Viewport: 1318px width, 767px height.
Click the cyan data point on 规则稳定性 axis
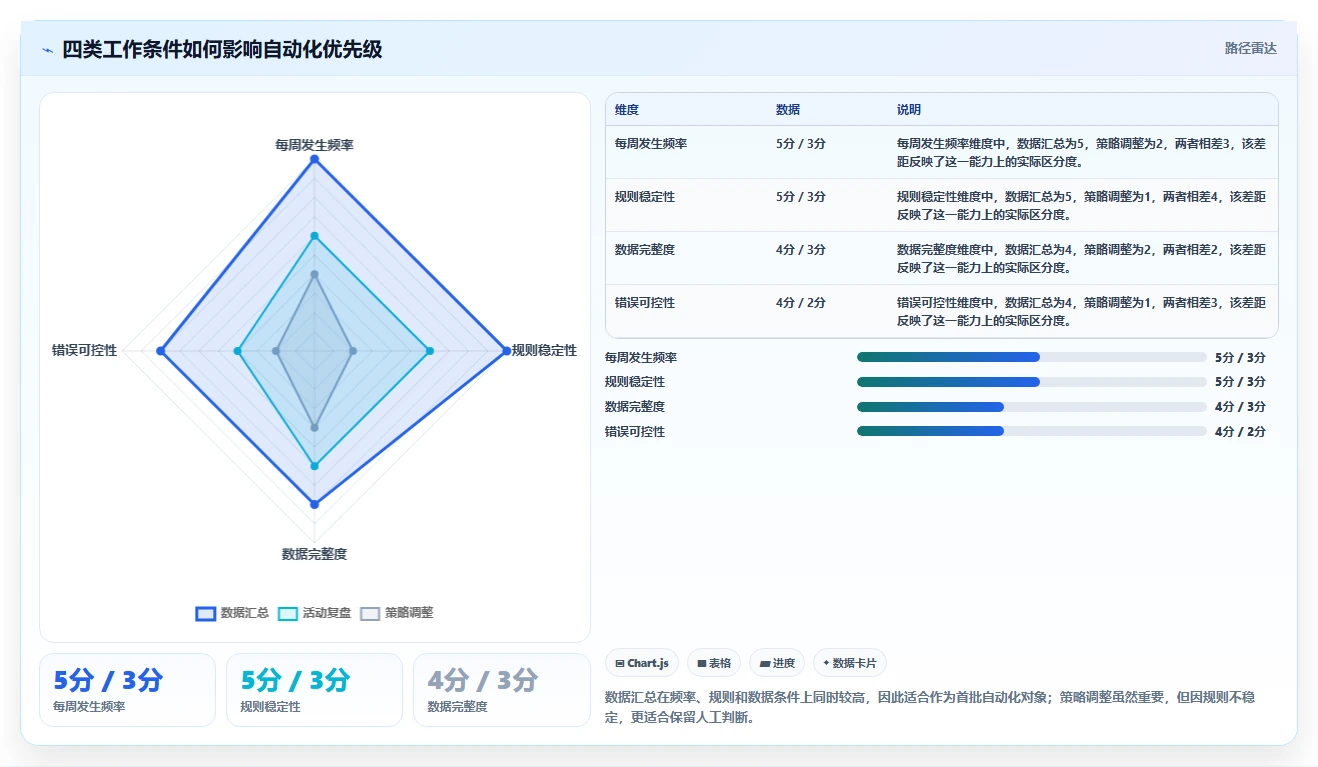[429, 351]
